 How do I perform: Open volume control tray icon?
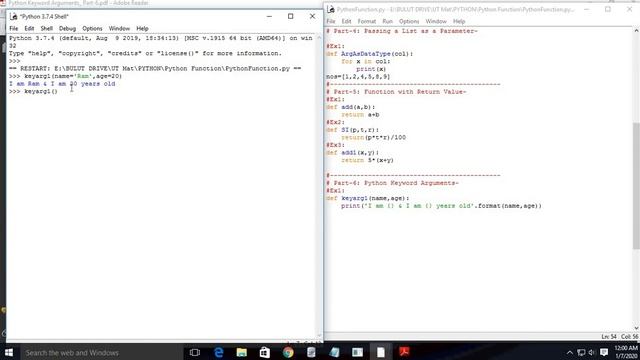[x=592, y=353]
